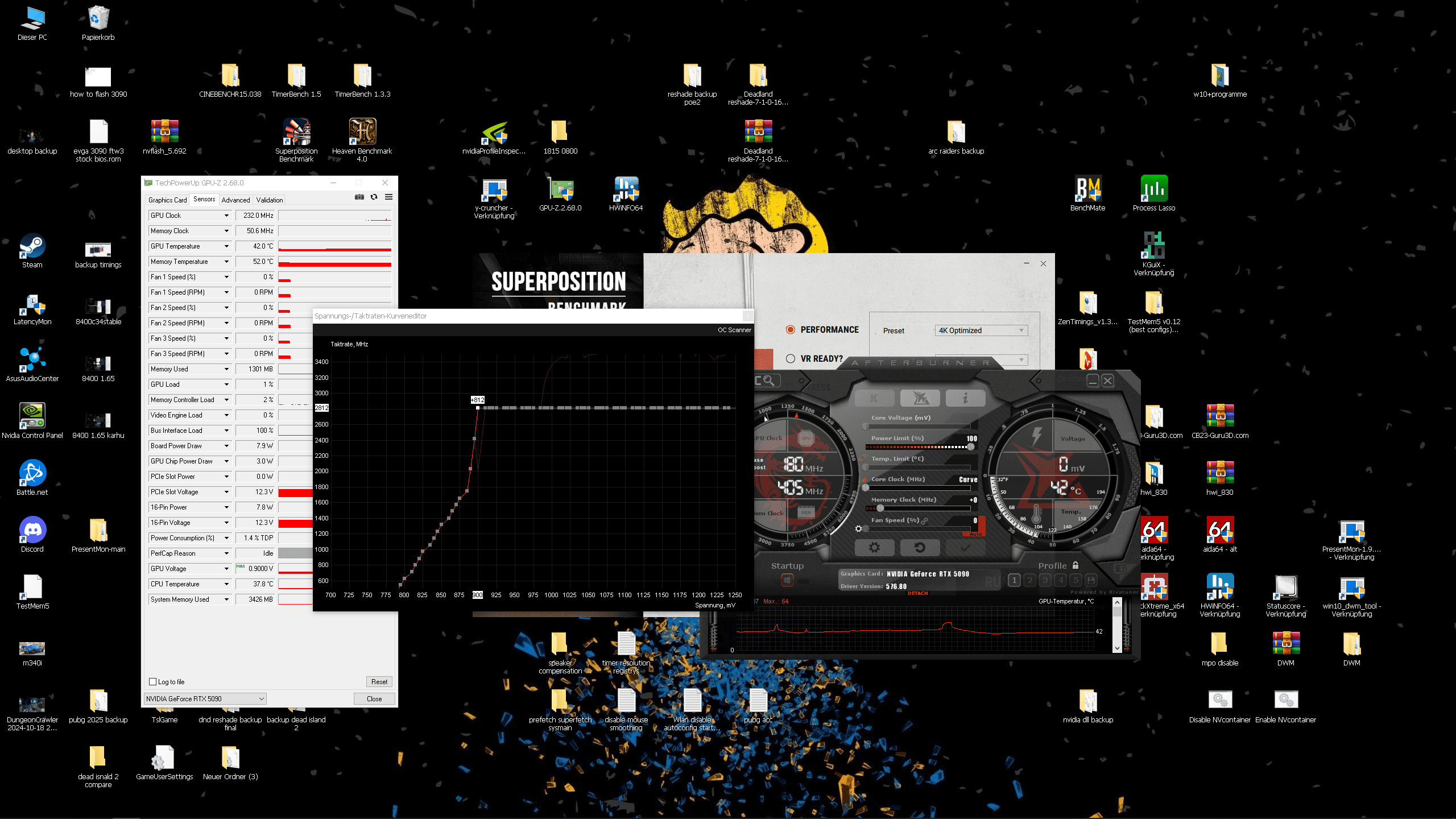This screenshot has width=1456, height=819.
Task: Open GPU-Z hamburger menu icon
Action: click(x=388, y=197)
